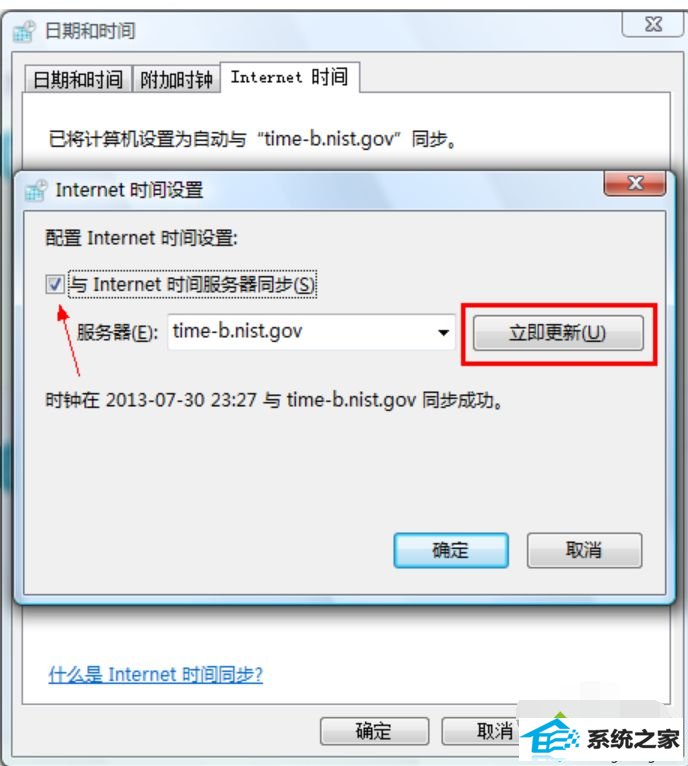Select the Internet 时间 tab

(290, 77)
